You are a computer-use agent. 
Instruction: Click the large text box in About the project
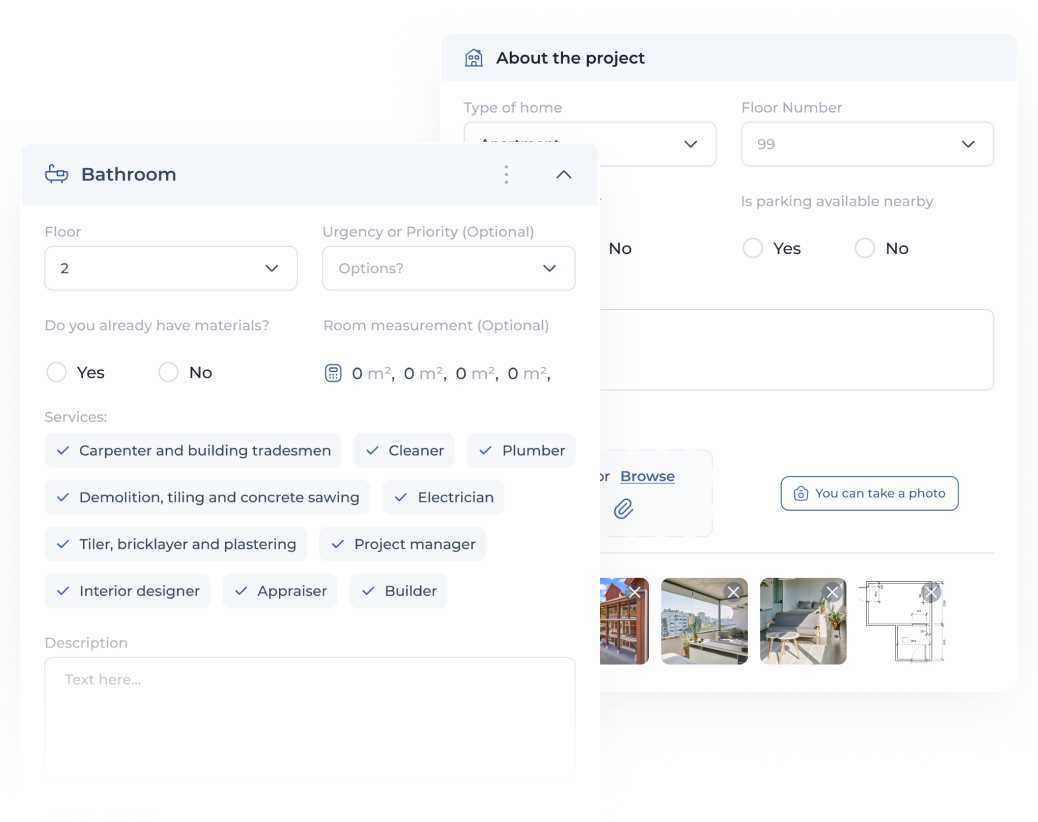pyautogui.click(x=797, y=349)
